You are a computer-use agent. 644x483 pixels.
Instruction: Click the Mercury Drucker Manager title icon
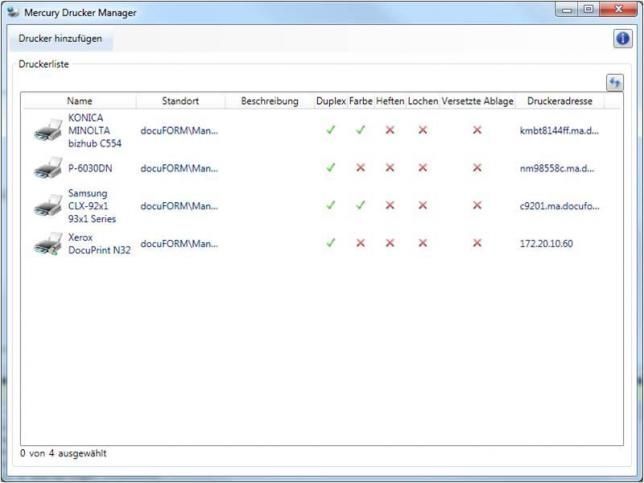point(12,12)
